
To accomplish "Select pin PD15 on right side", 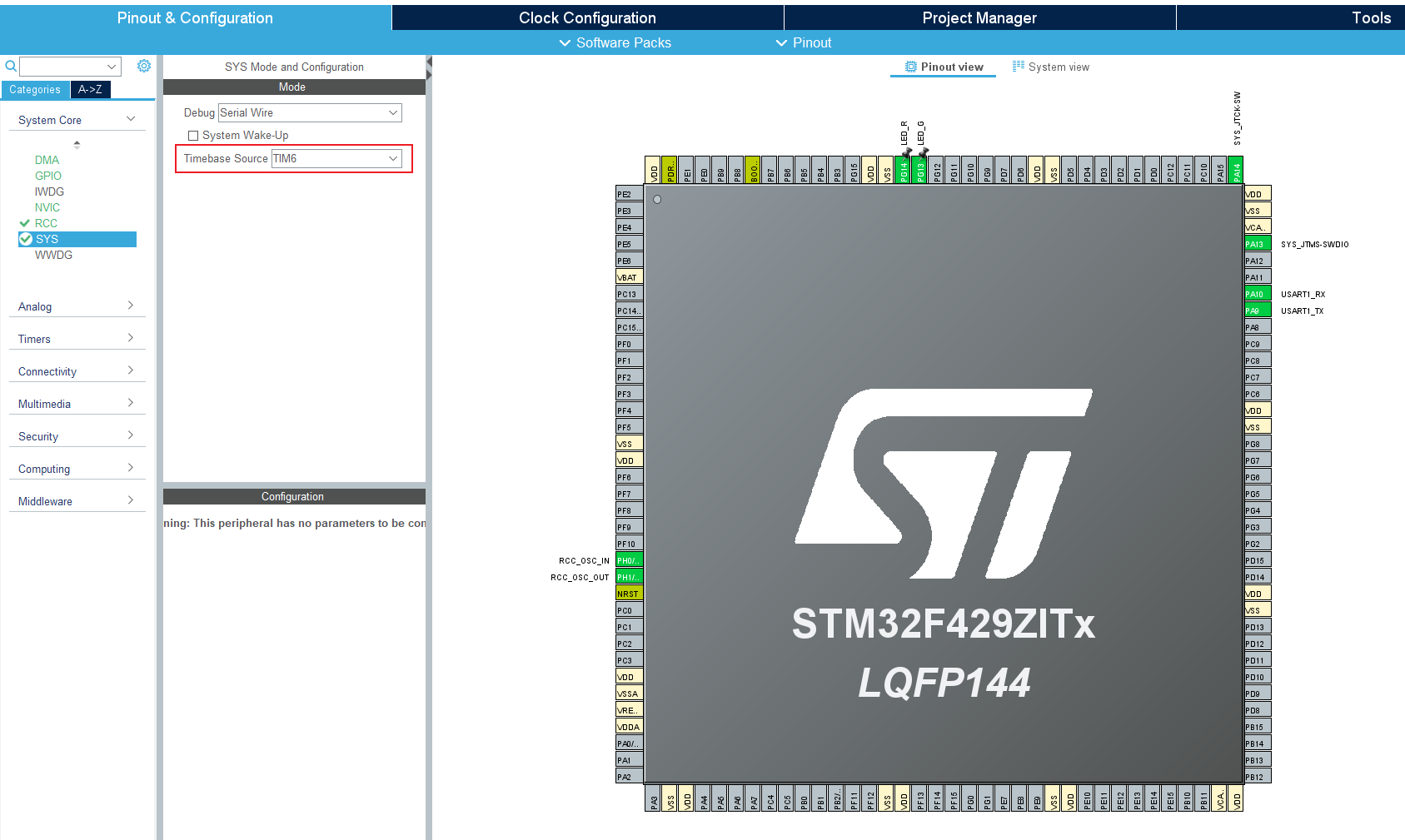I will tap(1258, 560).
